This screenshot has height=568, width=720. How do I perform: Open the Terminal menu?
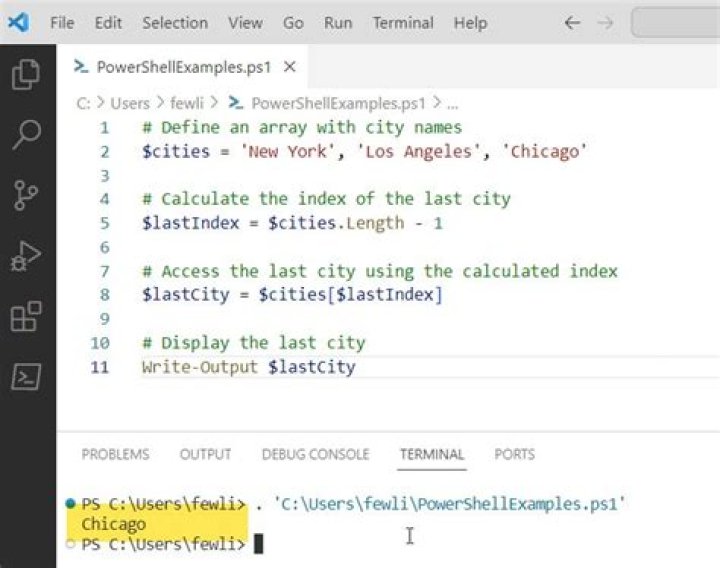click(x=403, y=22)
